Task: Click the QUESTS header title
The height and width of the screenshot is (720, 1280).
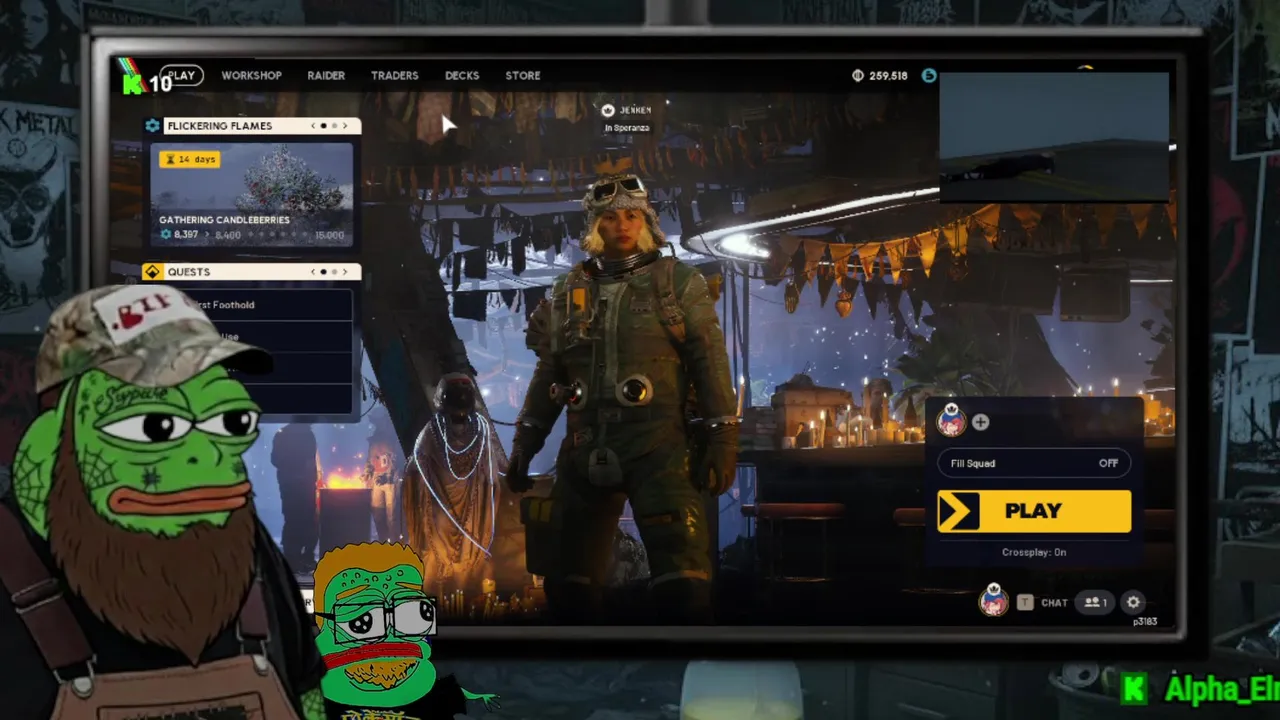Action: (189, 272)
